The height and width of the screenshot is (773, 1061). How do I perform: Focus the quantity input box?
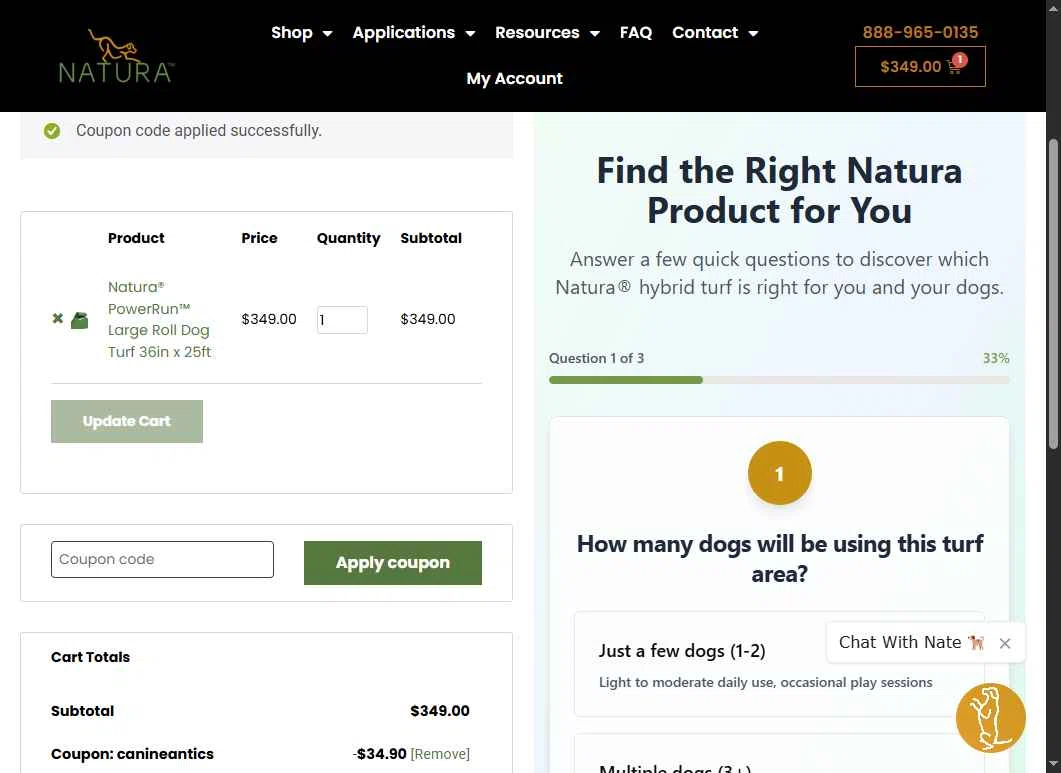(342, 319)
